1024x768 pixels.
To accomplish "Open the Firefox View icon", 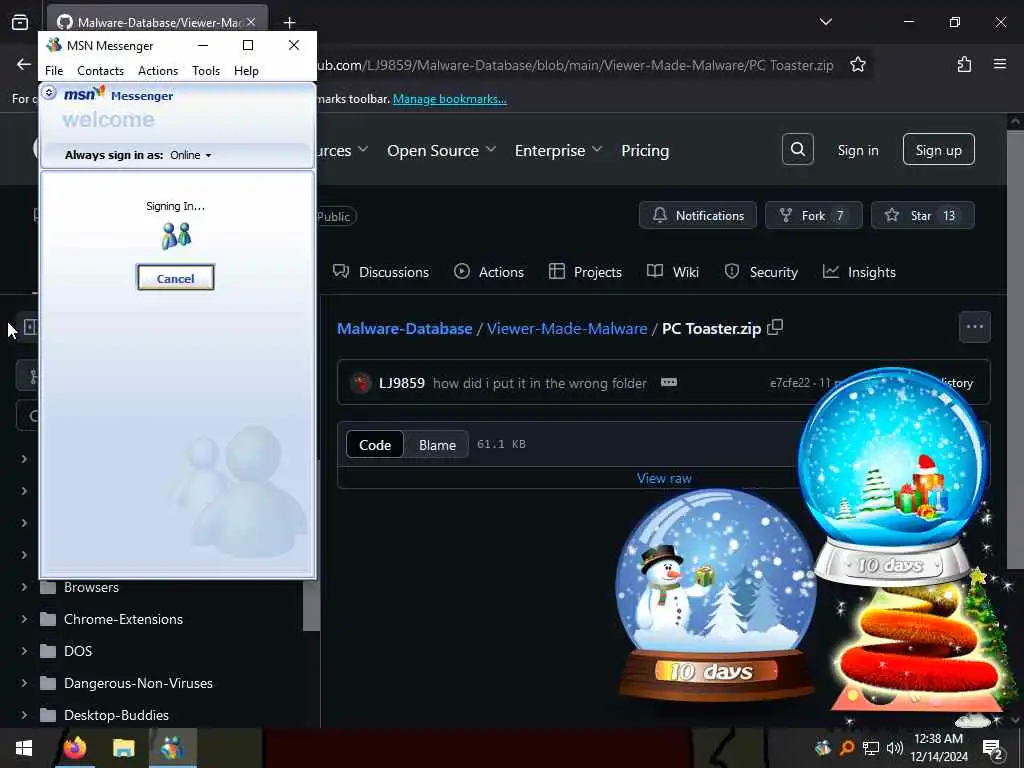I will click(x=20, y=22).
